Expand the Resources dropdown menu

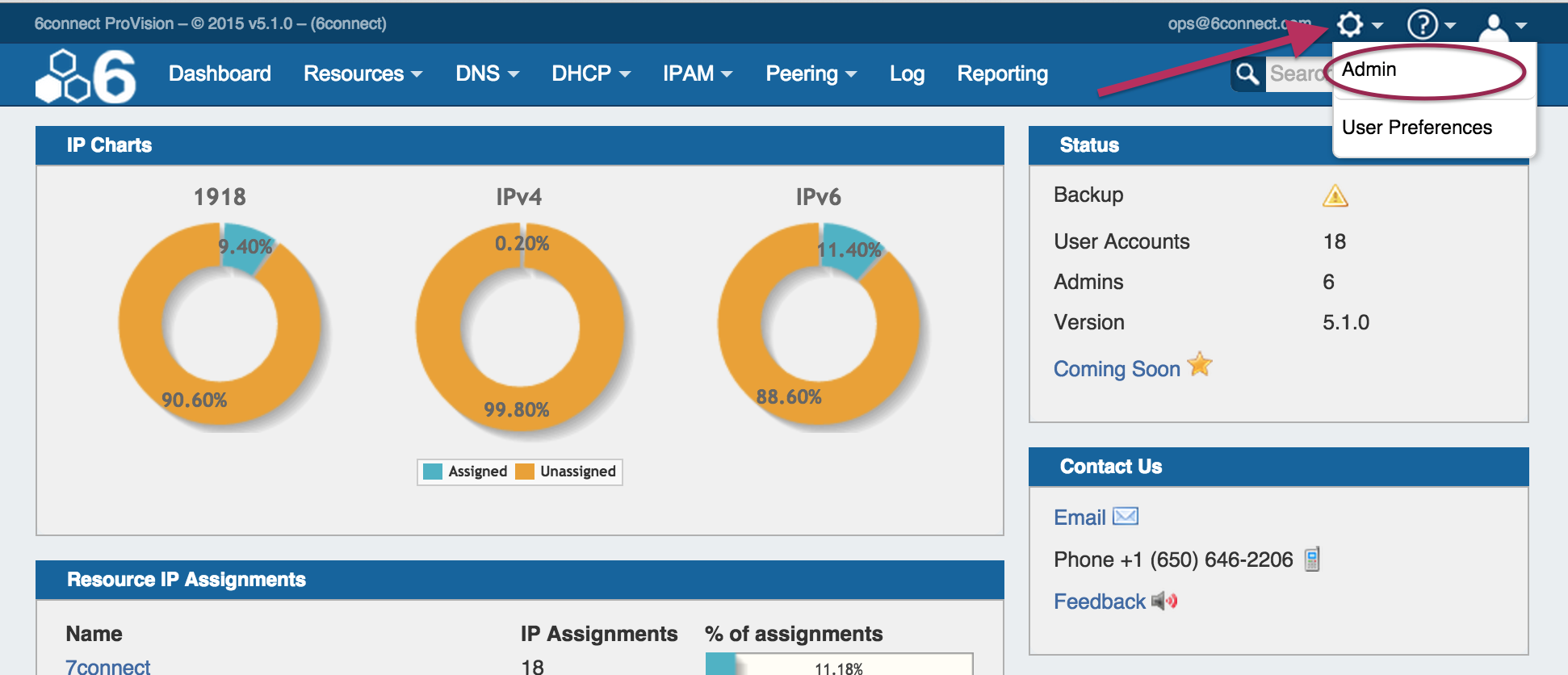coord(363,73)
